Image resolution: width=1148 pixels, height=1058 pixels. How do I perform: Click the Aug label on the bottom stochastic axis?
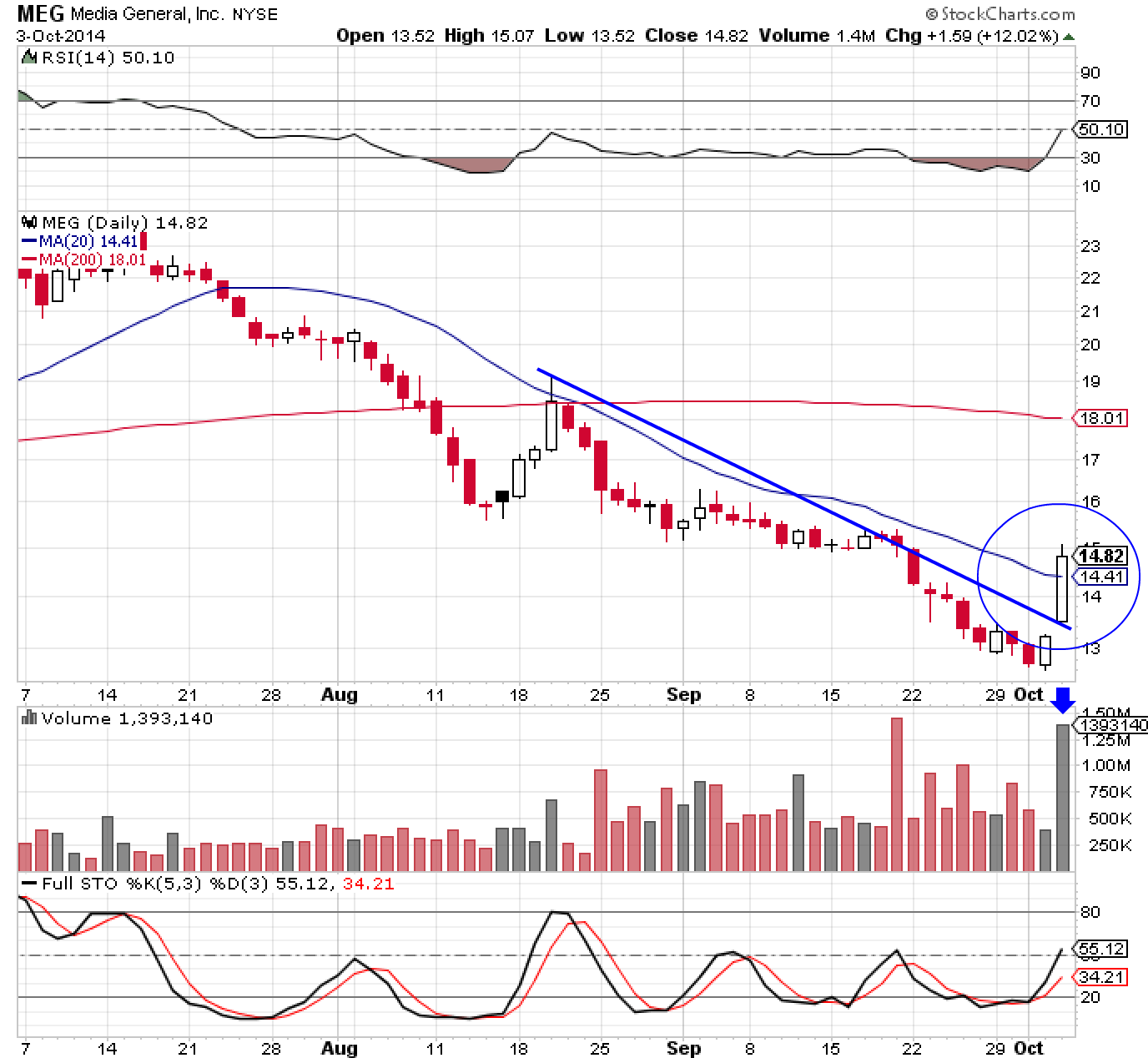[x=340, y=1048]
